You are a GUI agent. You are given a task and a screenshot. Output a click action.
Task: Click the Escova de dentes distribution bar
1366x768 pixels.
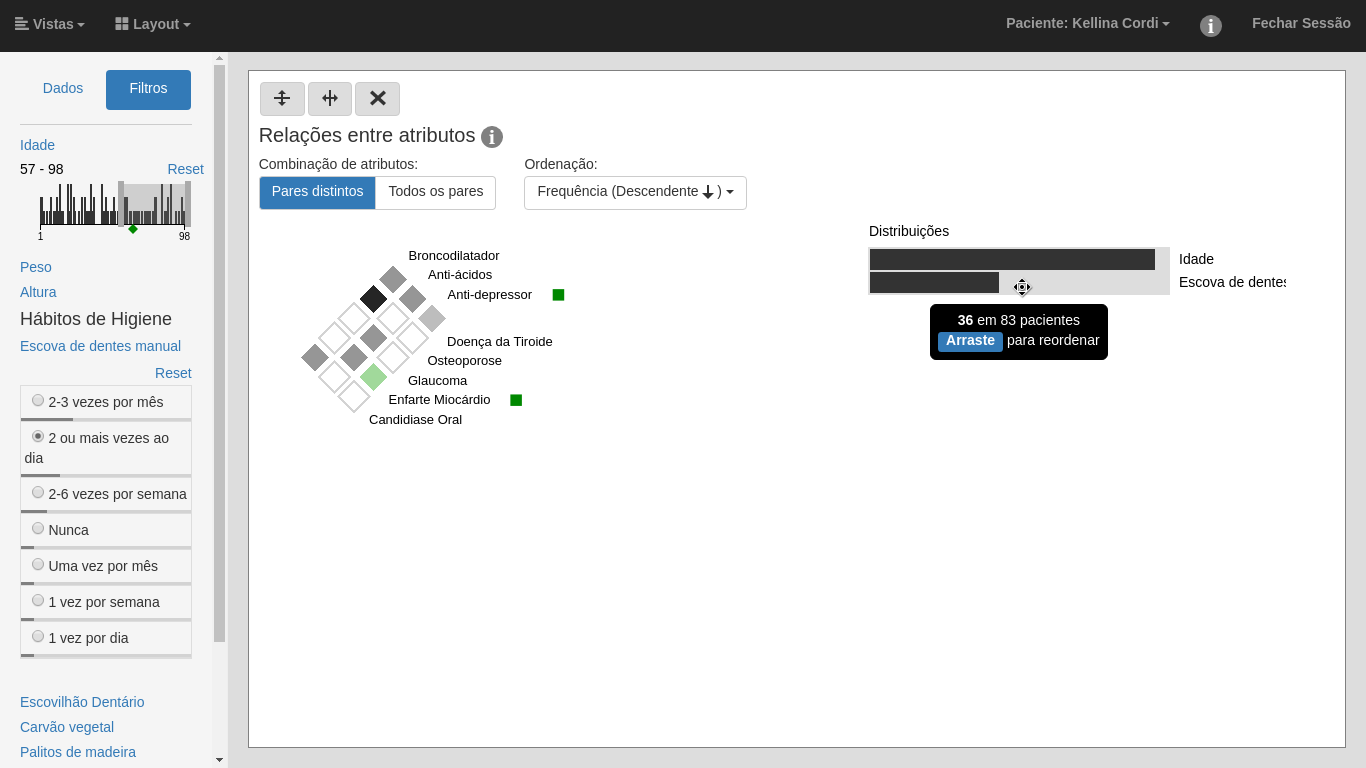(934, 282)
